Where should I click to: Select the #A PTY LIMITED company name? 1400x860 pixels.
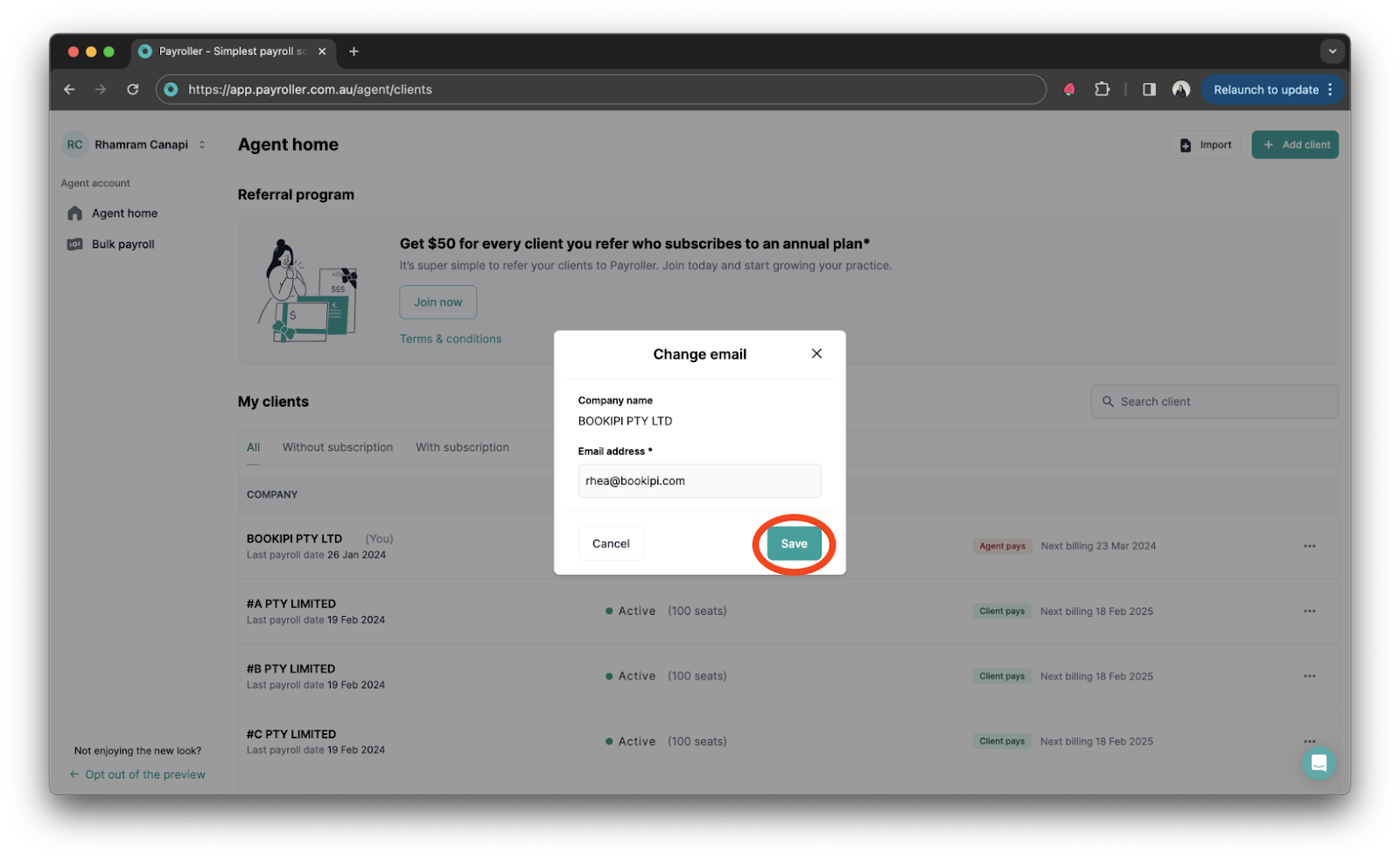click(x=291, y=604)
